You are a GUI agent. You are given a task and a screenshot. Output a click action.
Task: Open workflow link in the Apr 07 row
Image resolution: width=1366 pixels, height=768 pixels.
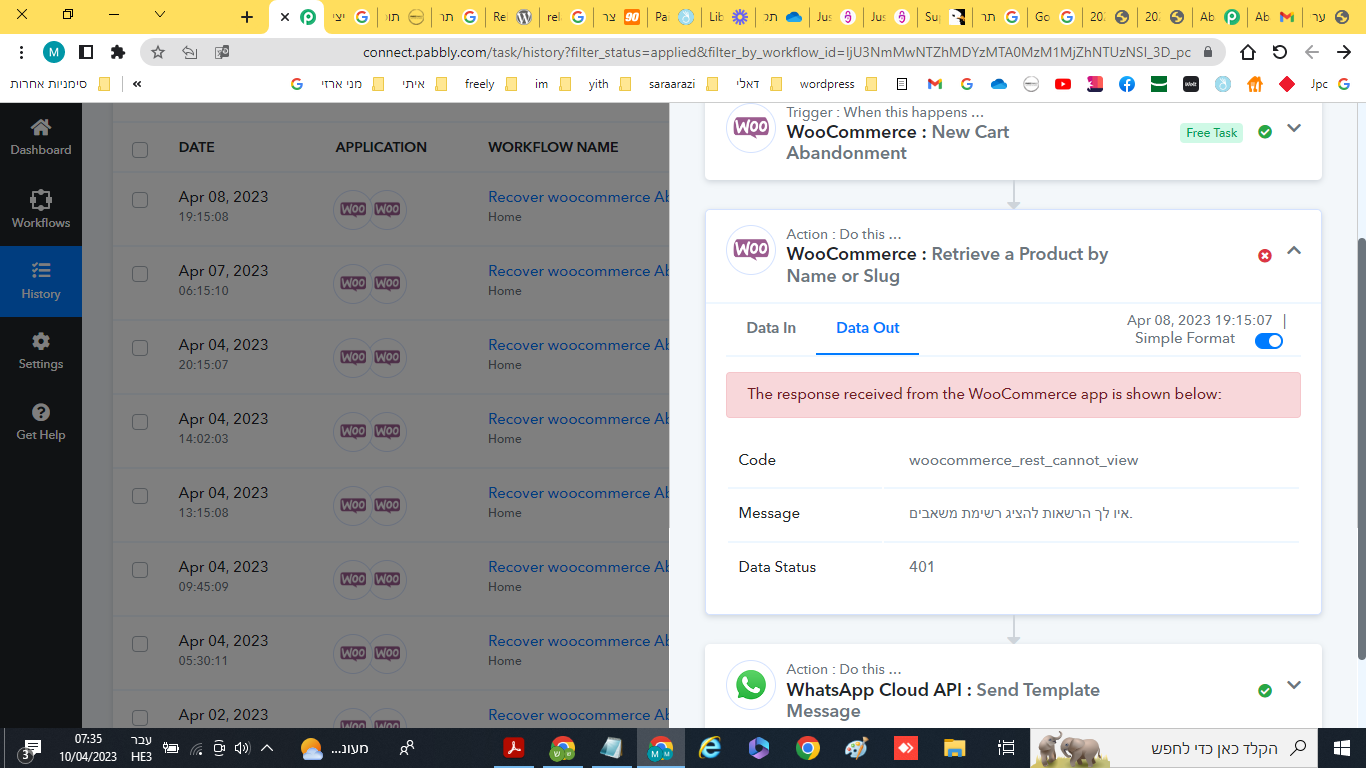coord(579,271)
